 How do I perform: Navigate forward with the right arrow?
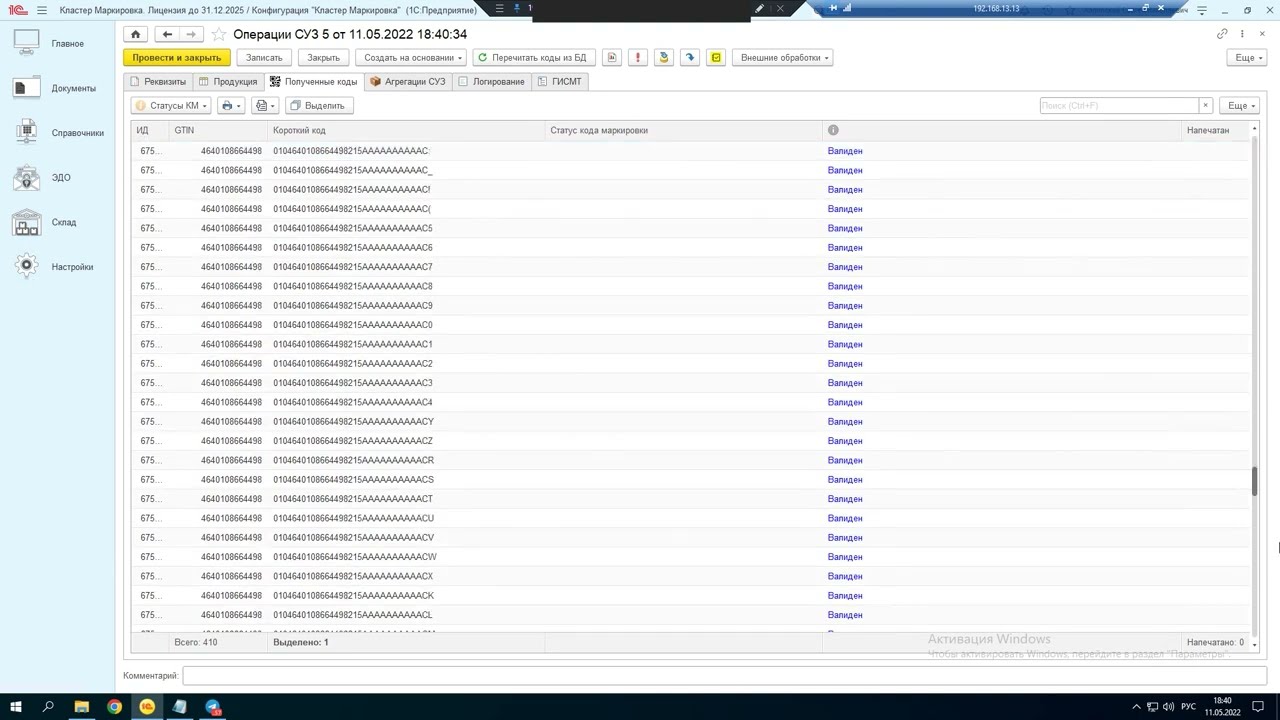pos(191,34)
